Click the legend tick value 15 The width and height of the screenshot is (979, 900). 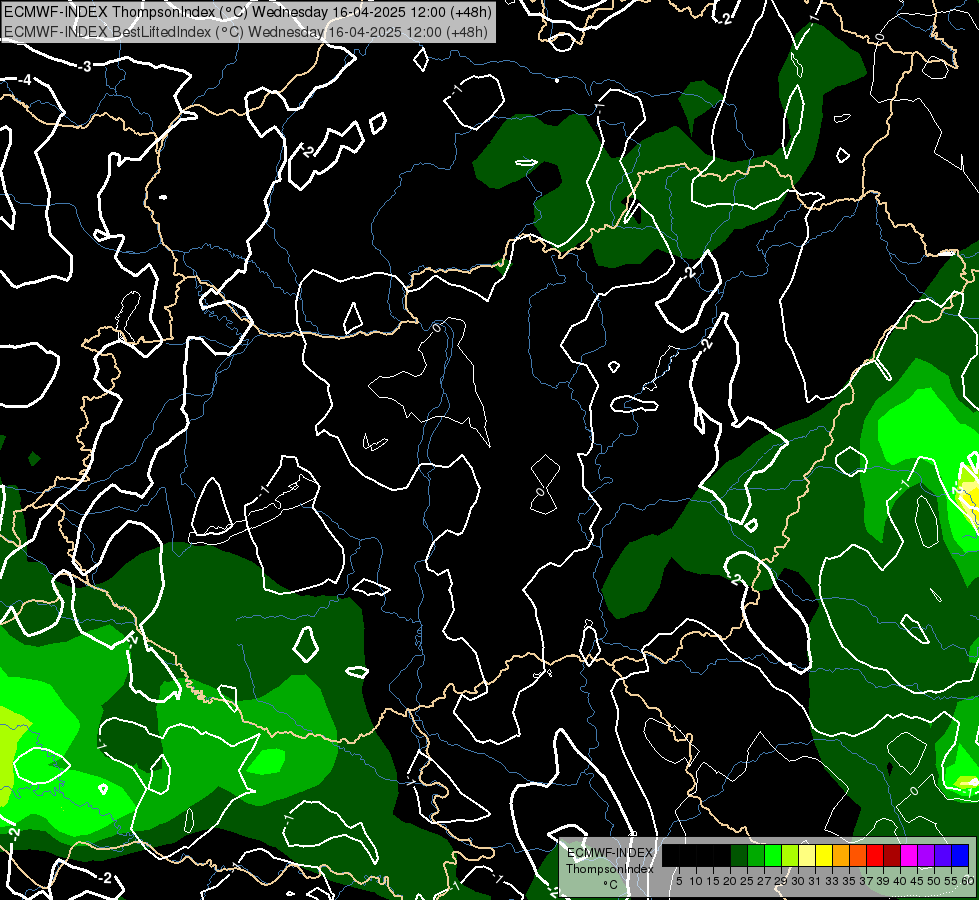point(713,881)
